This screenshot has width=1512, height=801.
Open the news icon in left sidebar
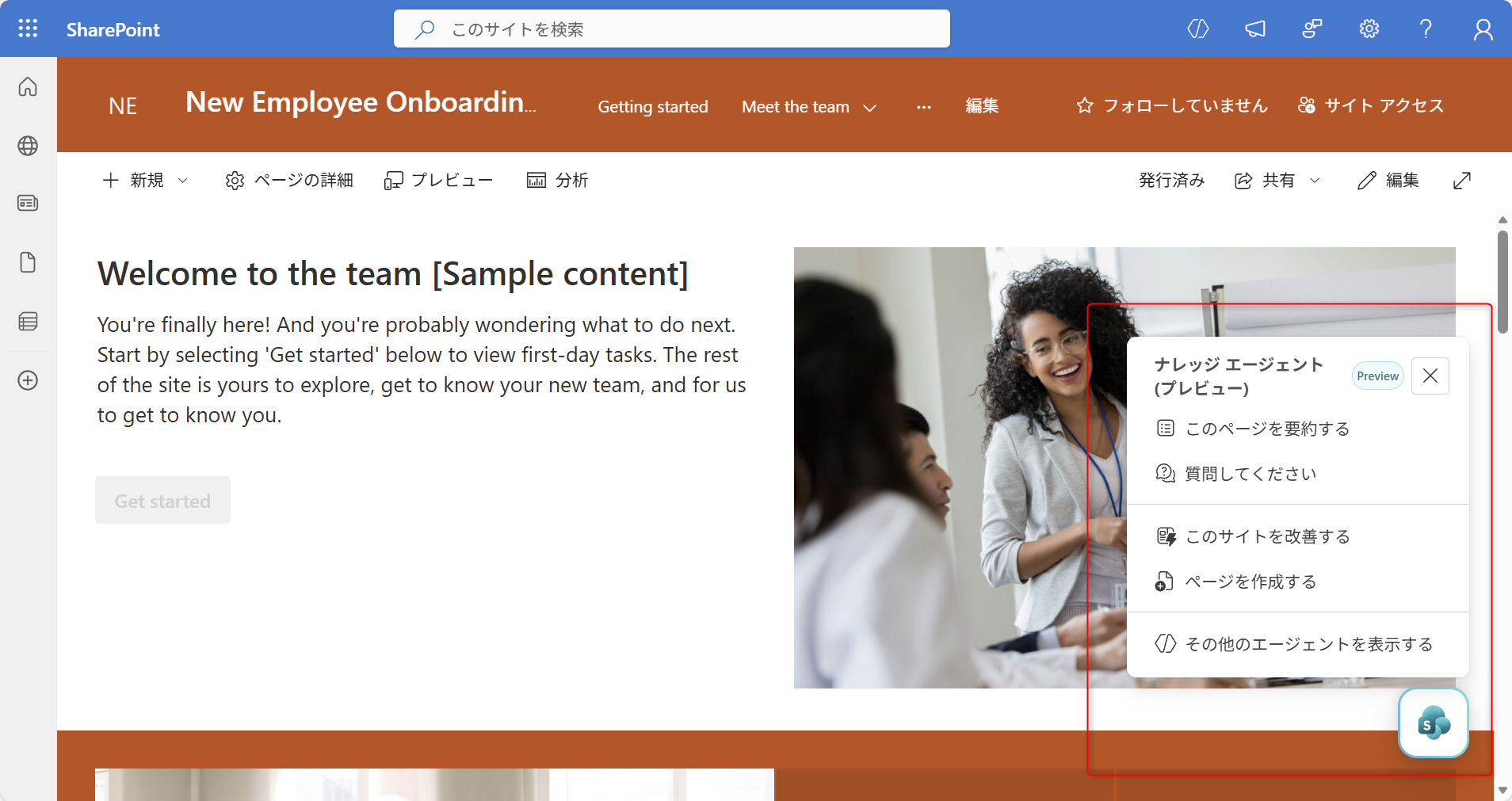click(28, 203)
